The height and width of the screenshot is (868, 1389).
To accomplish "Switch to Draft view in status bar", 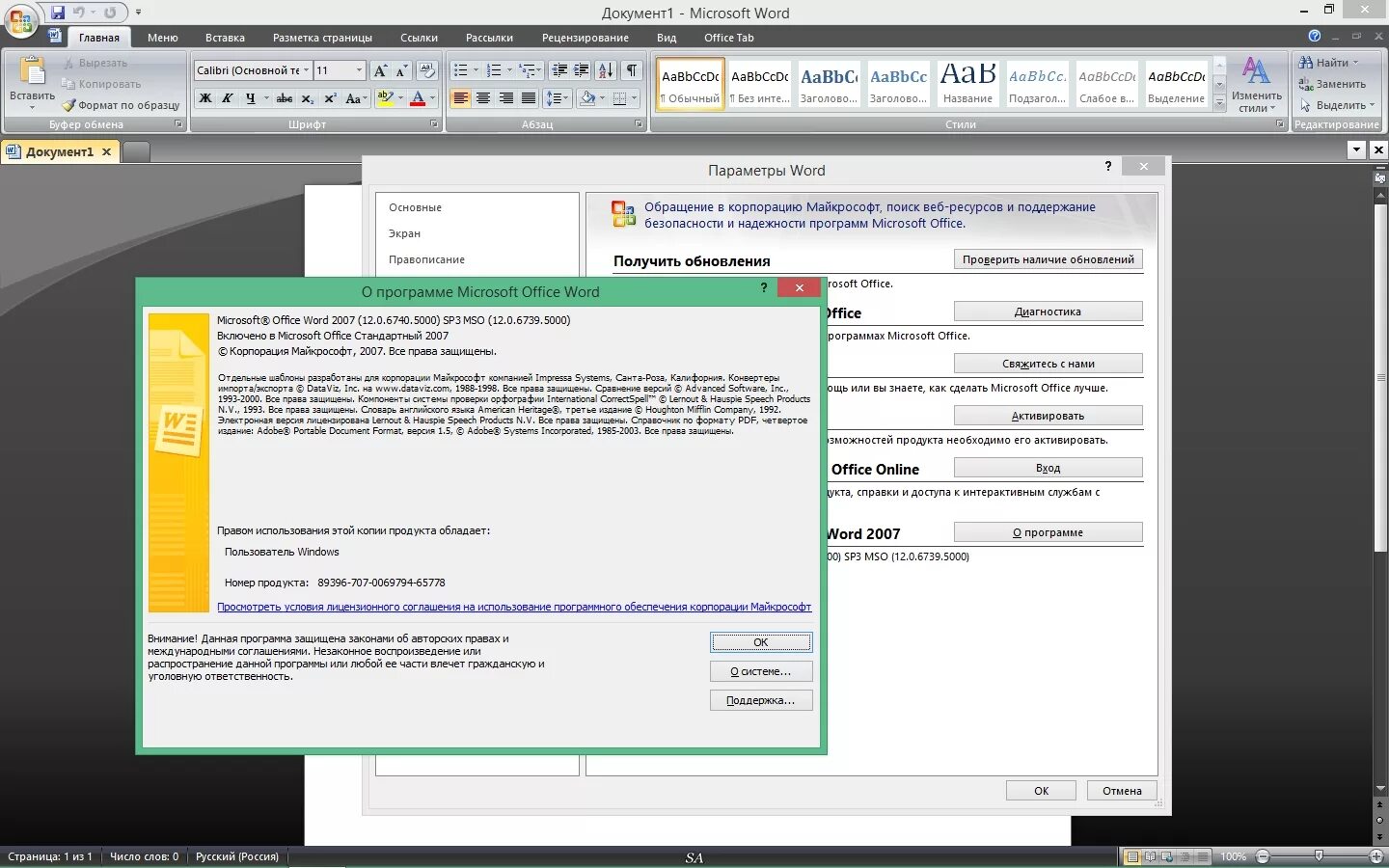I will point(1202,856).
